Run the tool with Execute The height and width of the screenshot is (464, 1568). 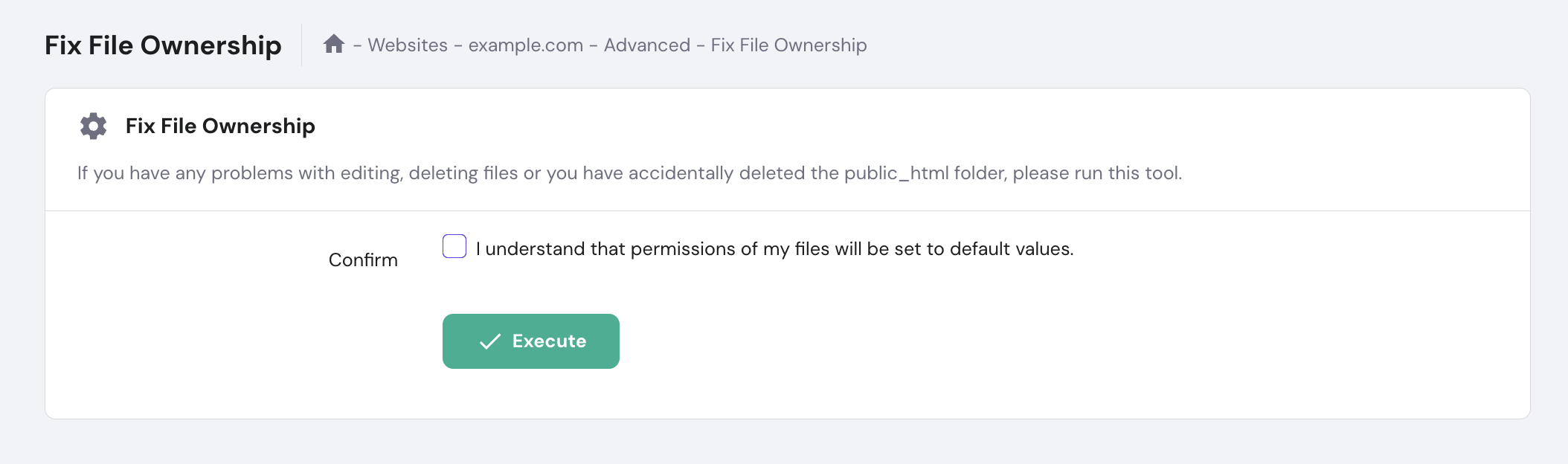pyautogui.click(x=530, y=341)
